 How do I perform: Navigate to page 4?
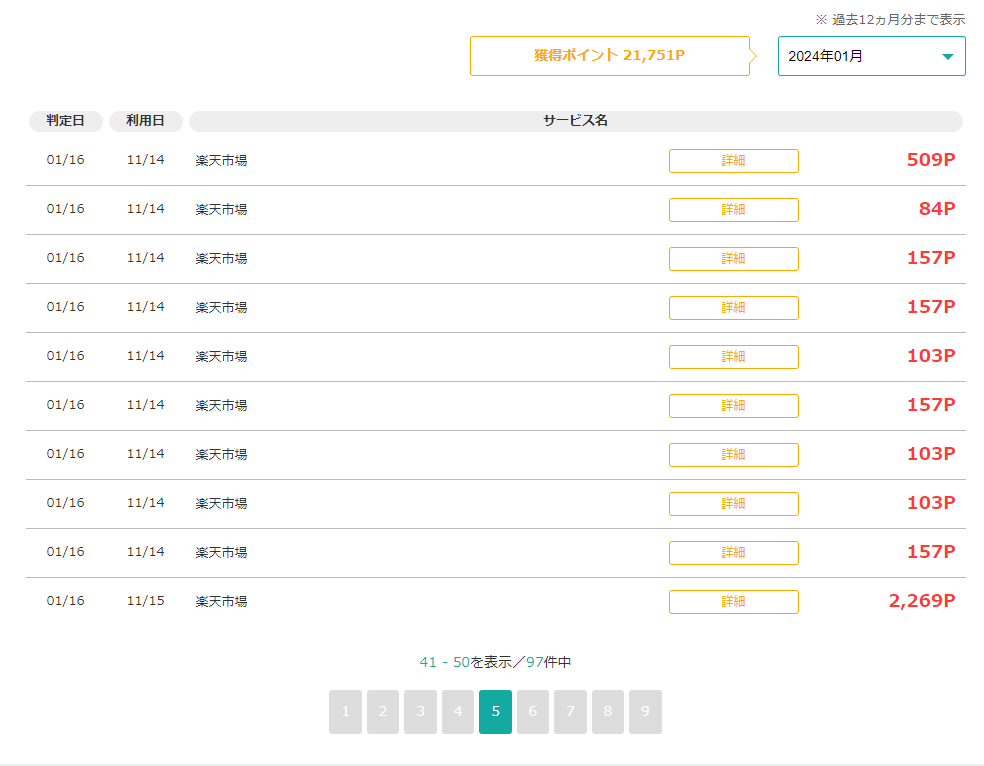point(458,712)
